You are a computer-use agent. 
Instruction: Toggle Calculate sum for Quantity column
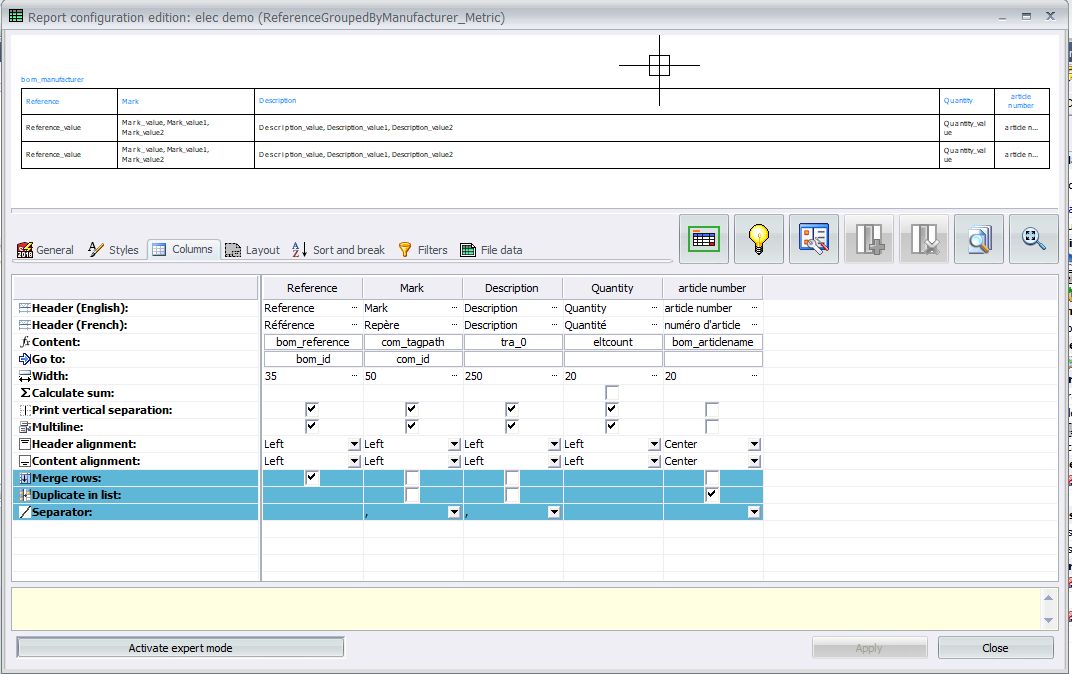coord(612,392)
